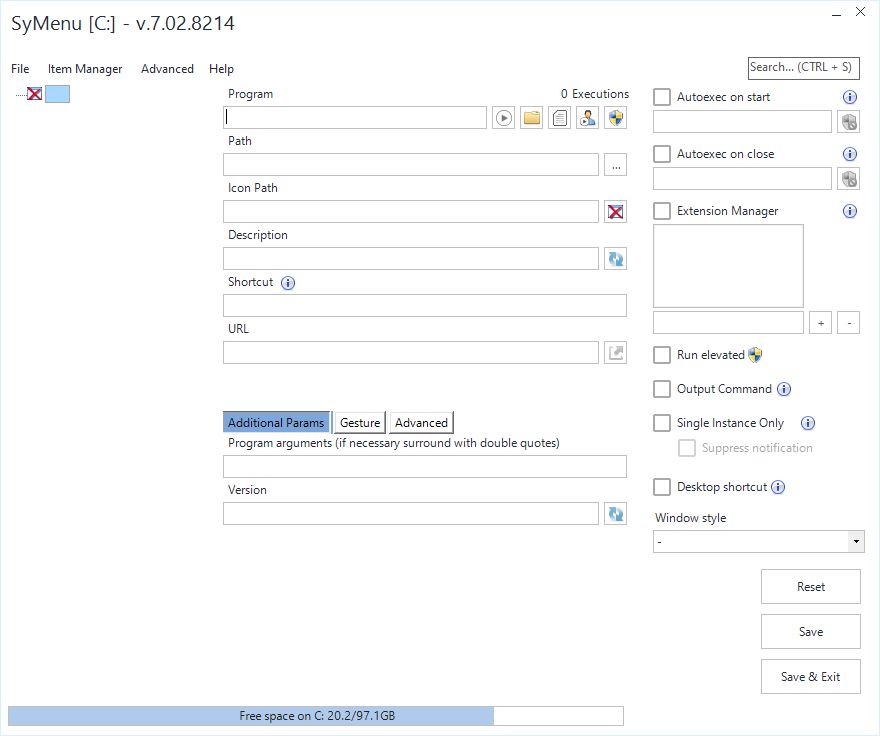Toggle the Output Command checkbox

click(662, 389)
